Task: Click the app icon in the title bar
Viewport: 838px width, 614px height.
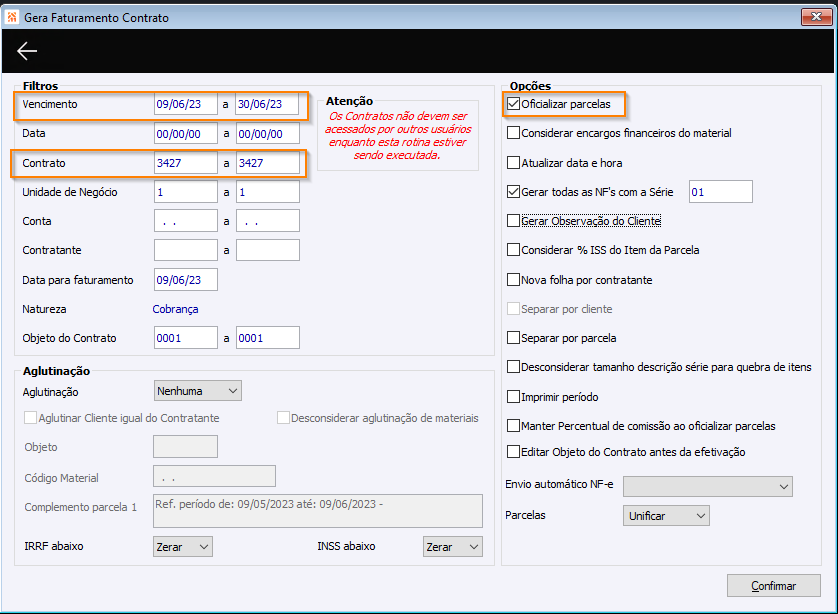Action: (12, 18)
